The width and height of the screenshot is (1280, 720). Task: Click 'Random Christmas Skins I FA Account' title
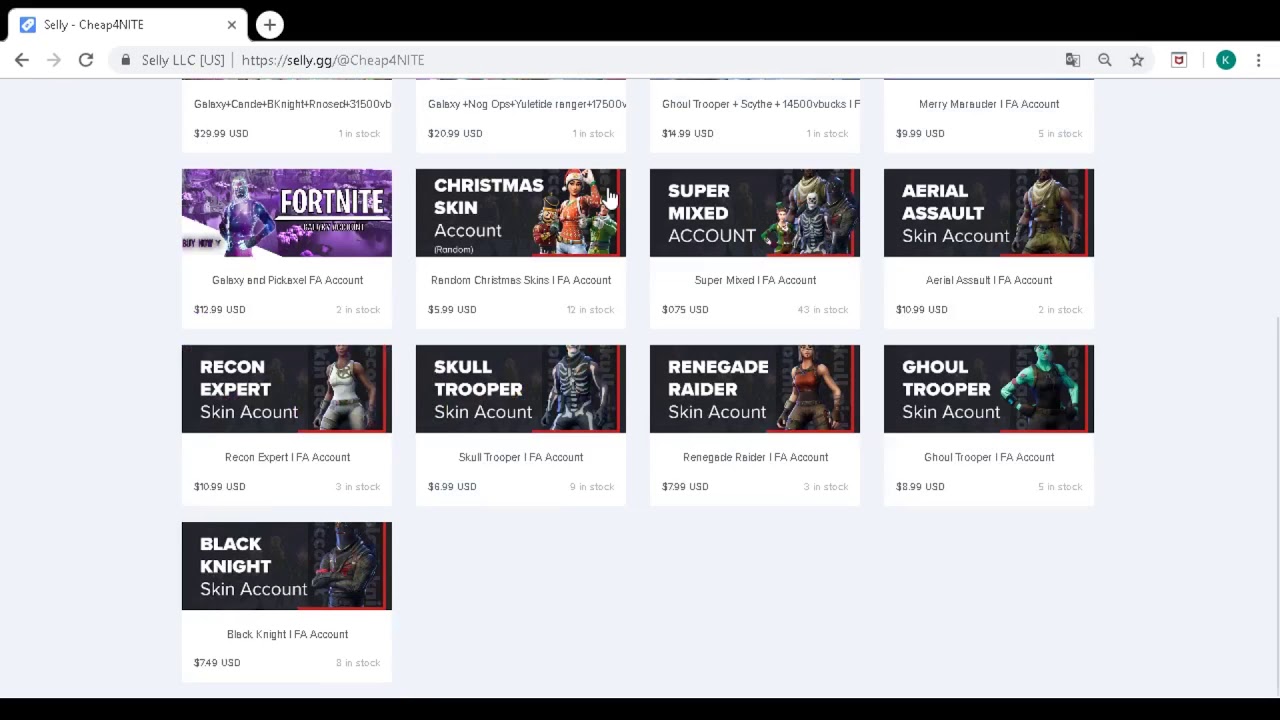coord(521,280)
